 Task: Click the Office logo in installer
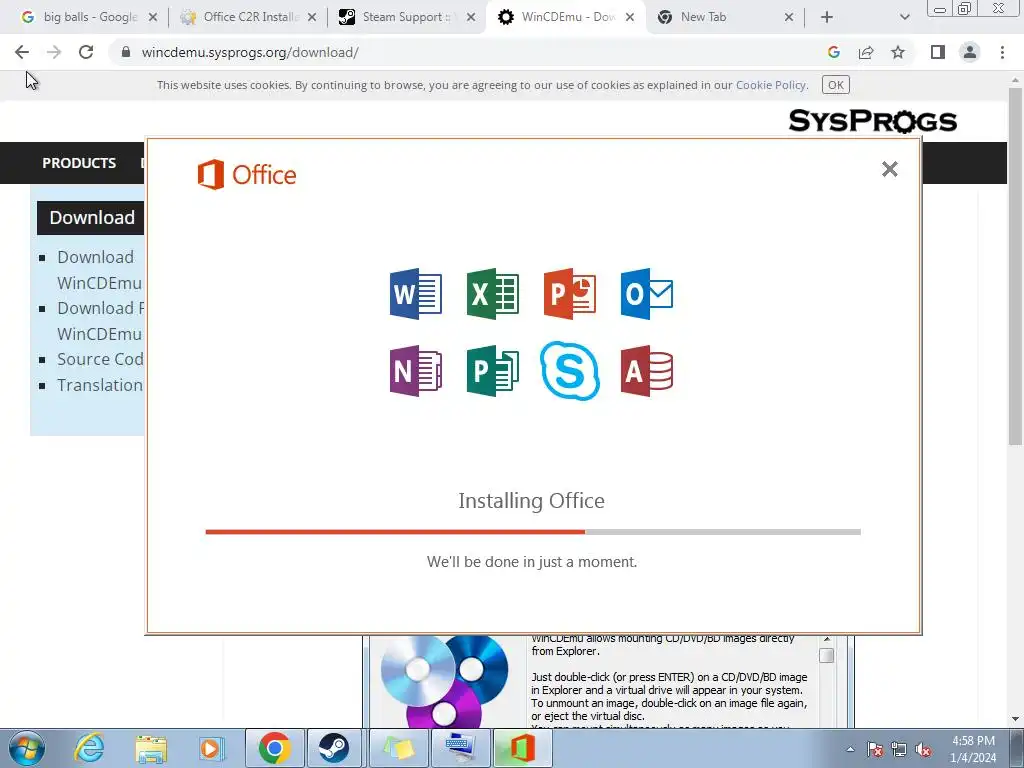click(247, 174)
